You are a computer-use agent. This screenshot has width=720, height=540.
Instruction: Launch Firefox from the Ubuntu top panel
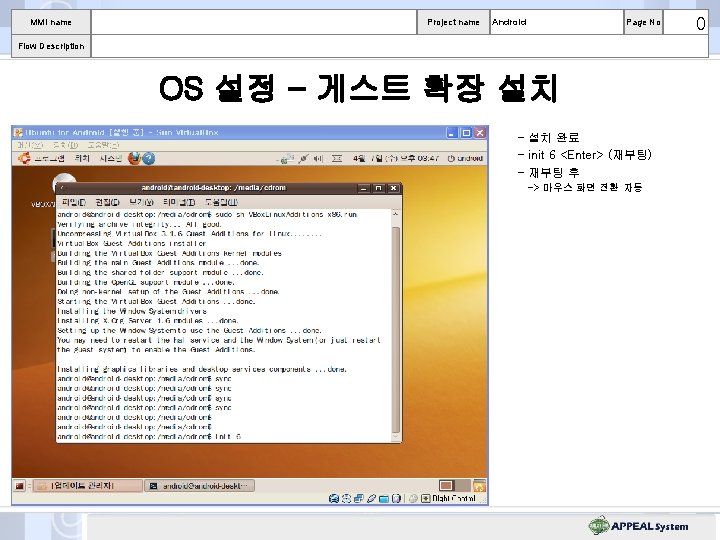[134, 158]
